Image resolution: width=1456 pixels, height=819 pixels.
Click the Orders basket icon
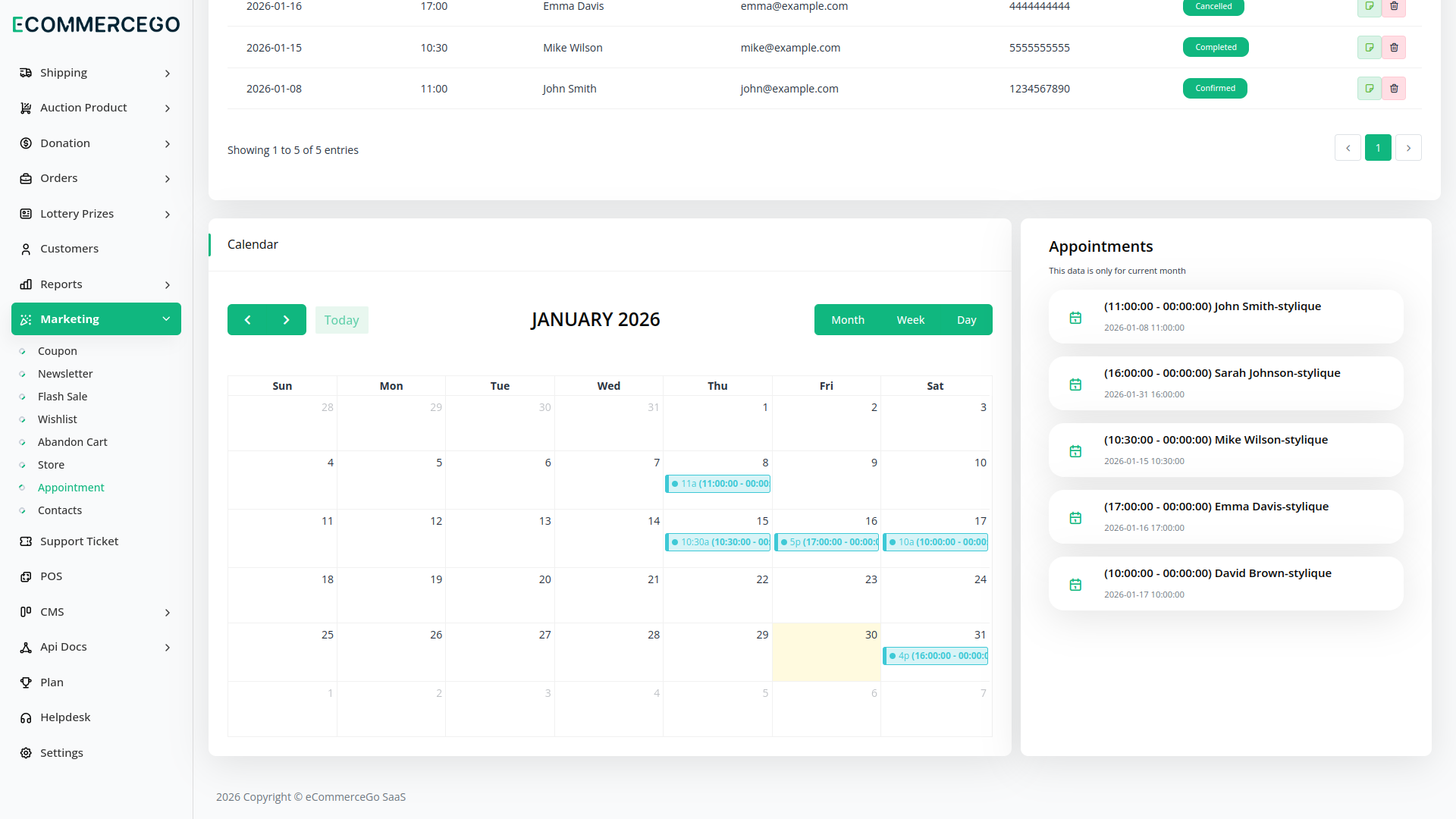pos(26,178)
